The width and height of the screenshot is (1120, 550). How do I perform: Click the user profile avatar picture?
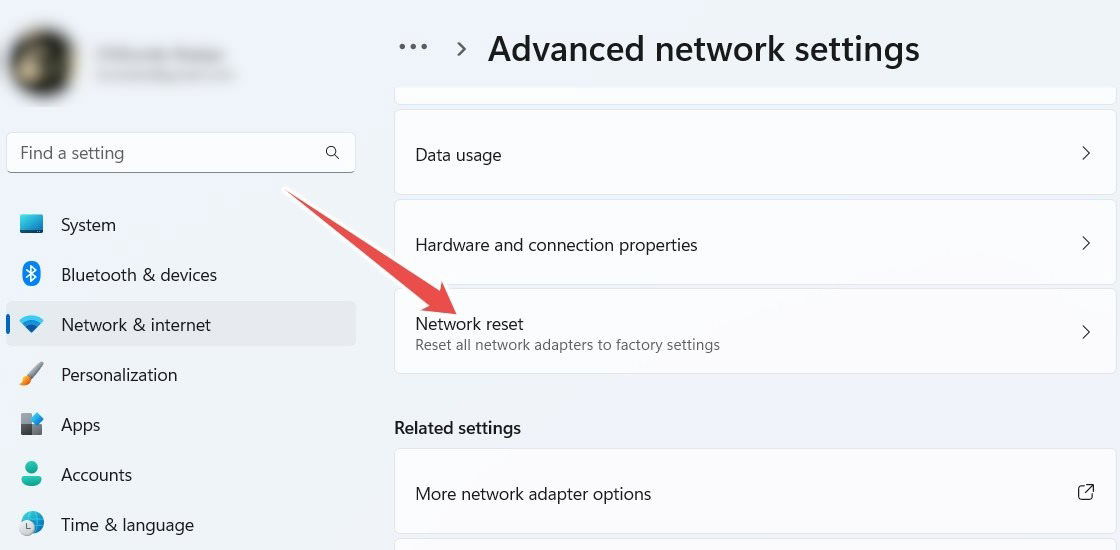[41, 63]
